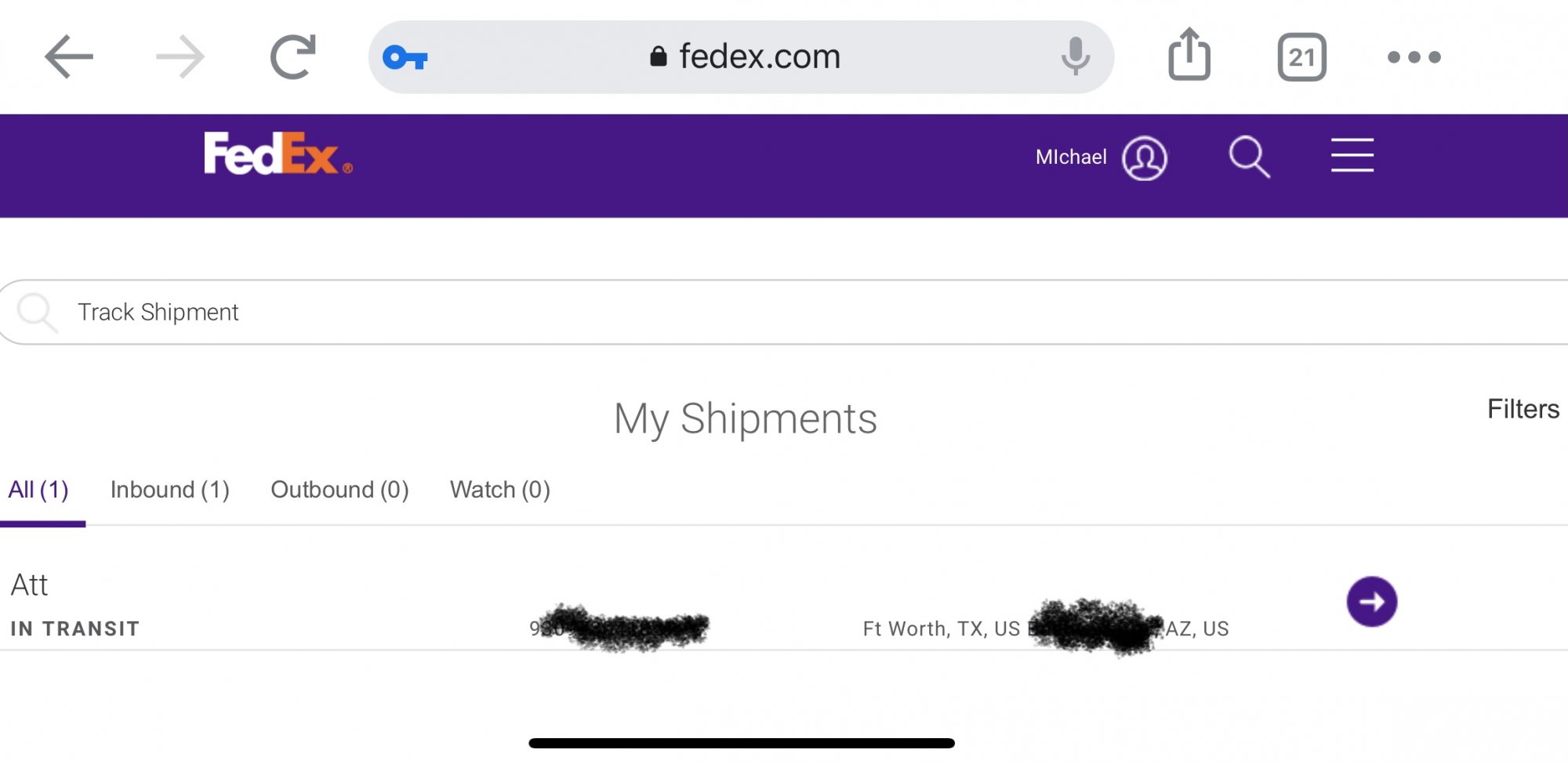Open the Michael user profile icon
This screenshot has height=764, width=1568.
[1144, 158]
